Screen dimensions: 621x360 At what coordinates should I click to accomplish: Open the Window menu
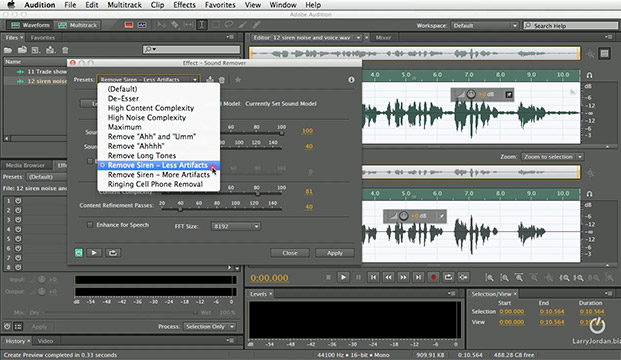coord(283,5)
